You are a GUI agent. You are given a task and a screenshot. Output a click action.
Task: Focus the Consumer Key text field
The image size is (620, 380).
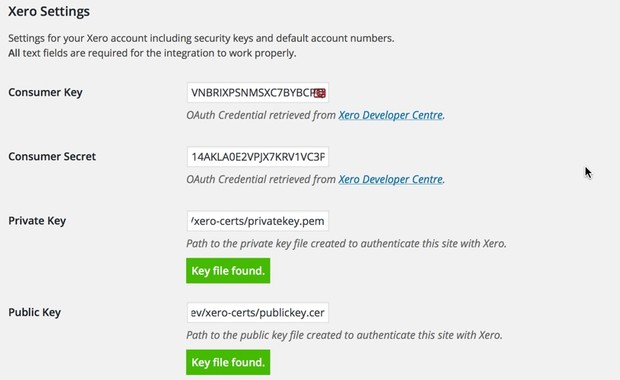point(257,93)
